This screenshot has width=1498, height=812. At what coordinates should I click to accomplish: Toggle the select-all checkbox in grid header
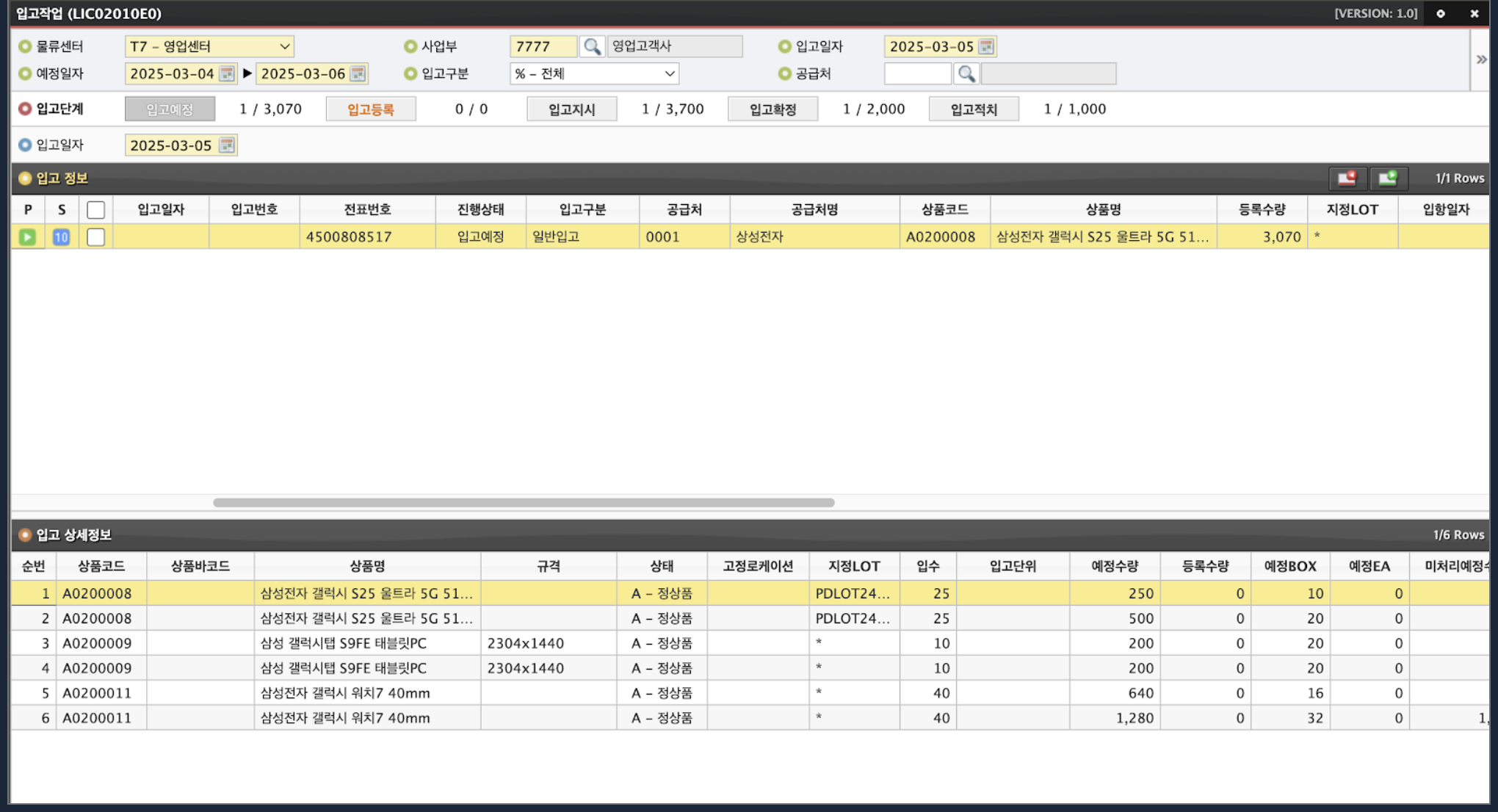tap(95, 210)
